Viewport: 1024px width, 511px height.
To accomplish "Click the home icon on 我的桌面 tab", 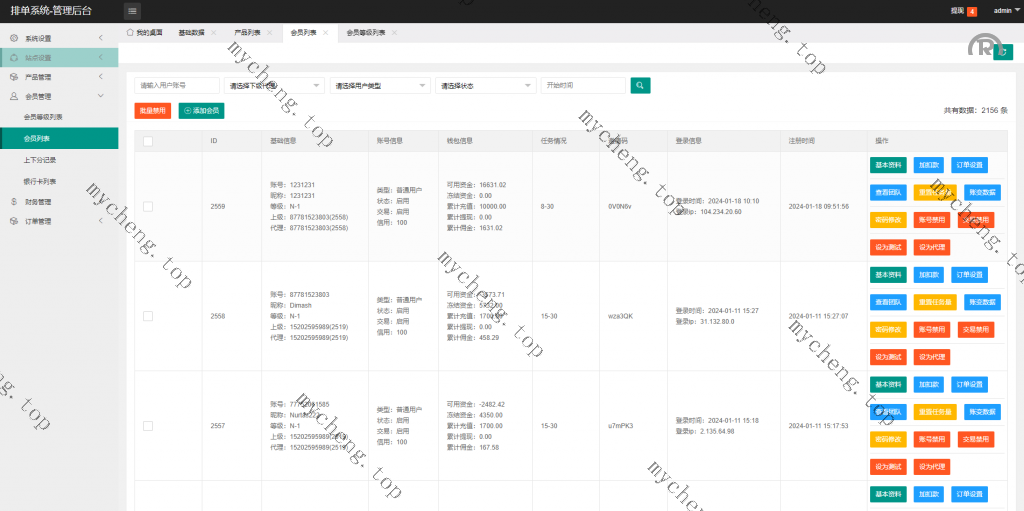I will pyautogui.click(x=130, y=32).
